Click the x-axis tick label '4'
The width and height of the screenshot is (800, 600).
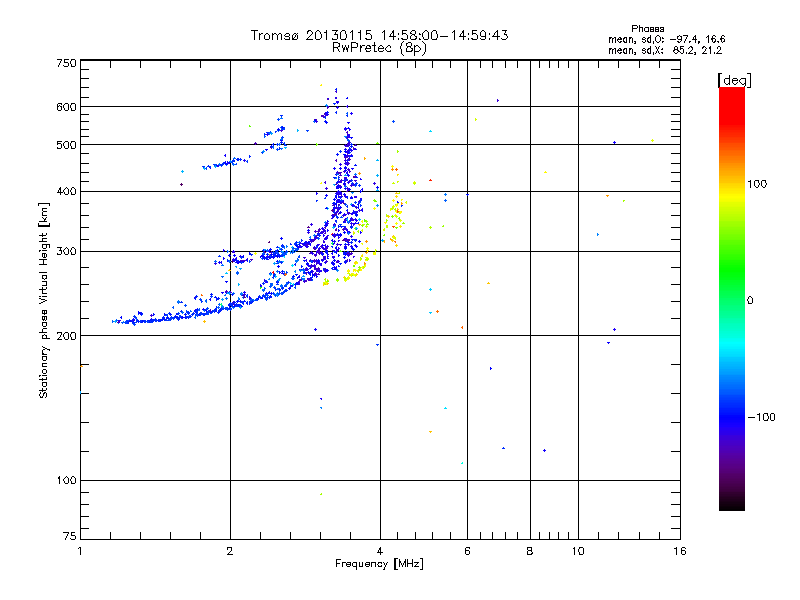point(380,551)
